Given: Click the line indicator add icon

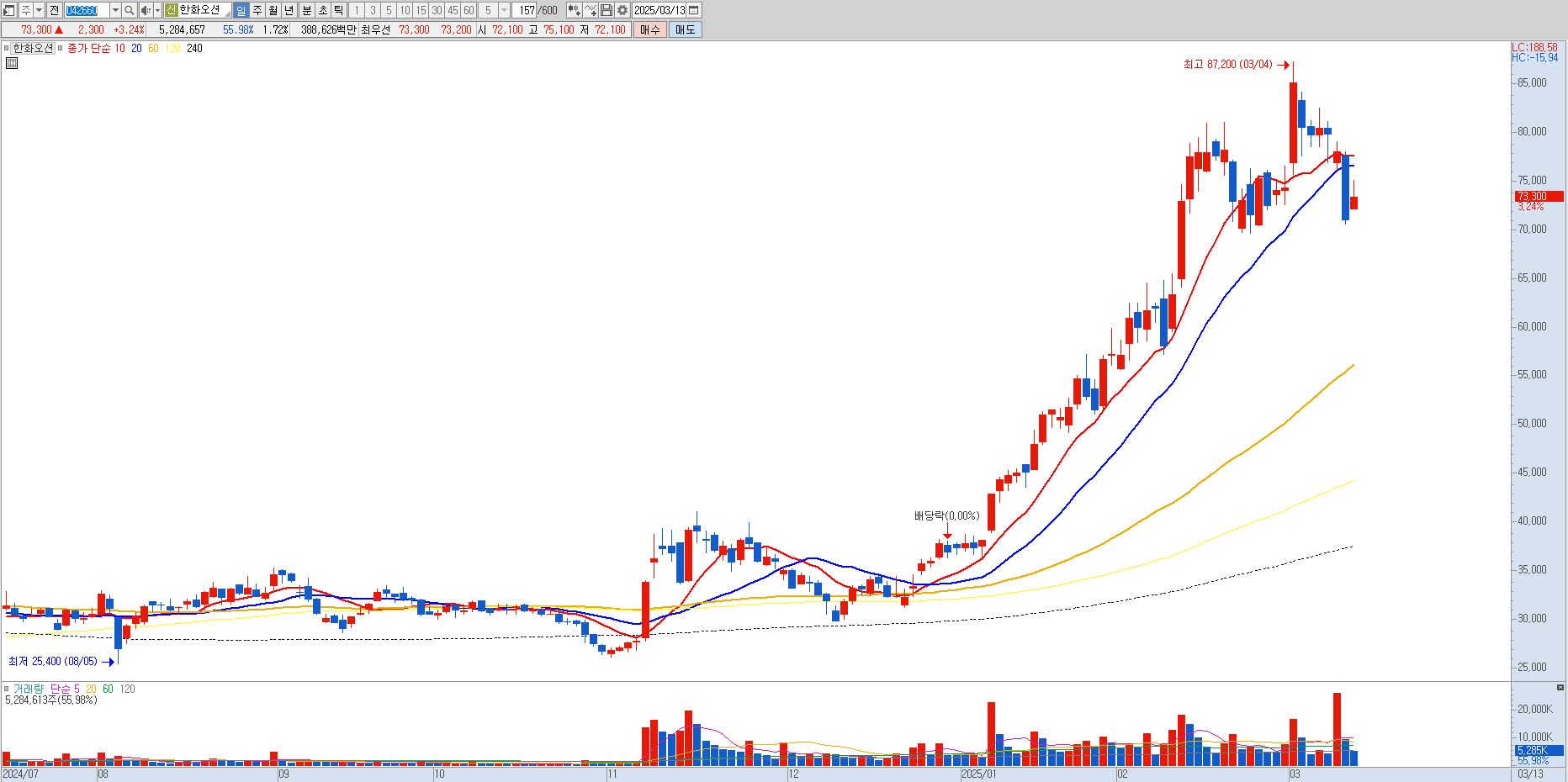Looking at the screenshot, I should [591, 10].
